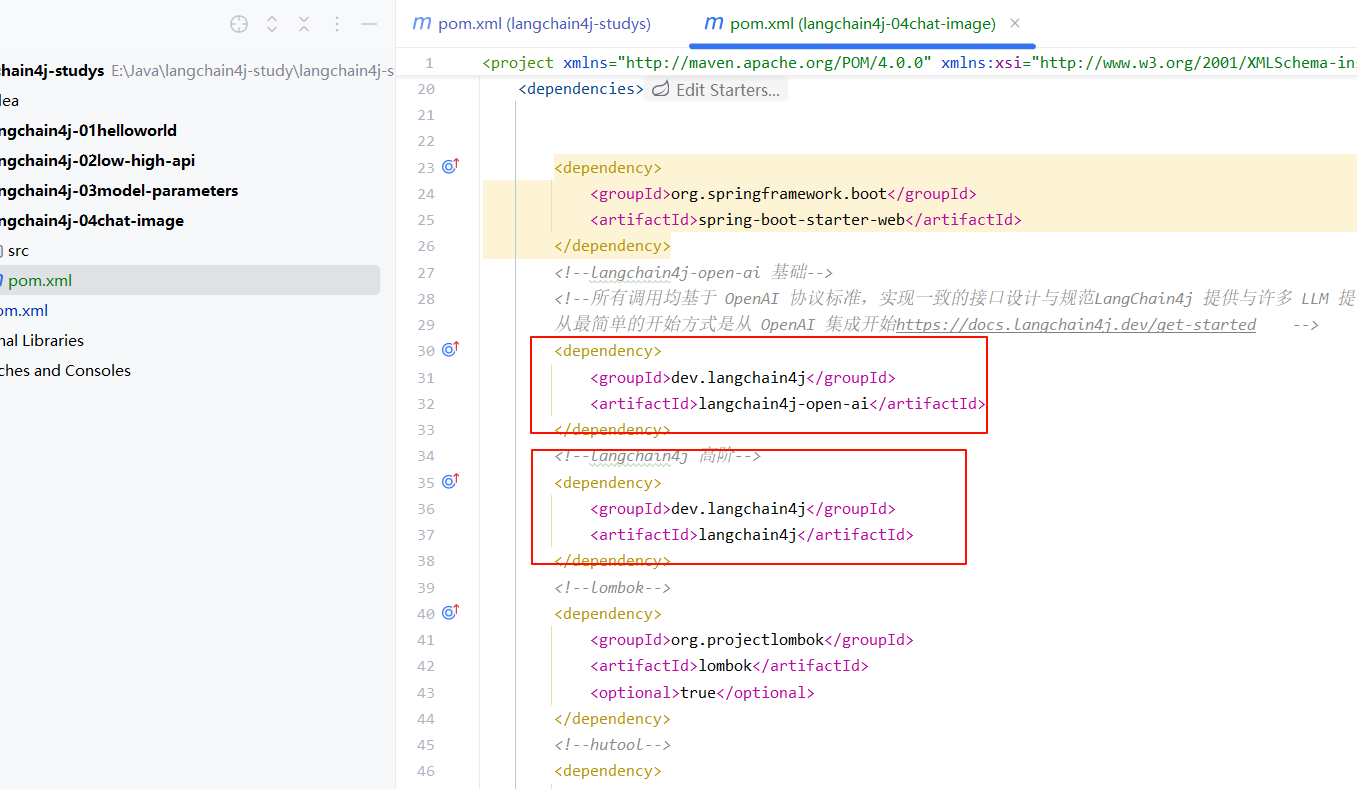Image resolution: width=1357 pixels, height=789 pixels.
Task: Hide the project tool window with minimize icon
Action: tap(369, 24)
